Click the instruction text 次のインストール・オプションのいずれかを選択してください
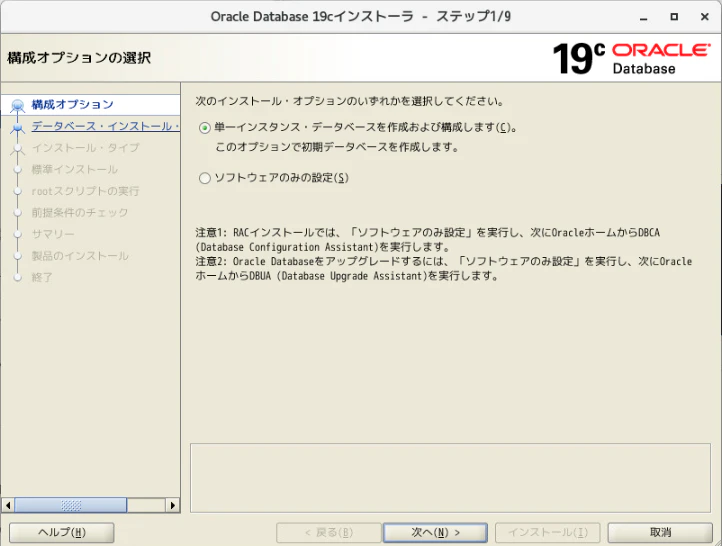Screen dimensions: 722x546 [x=349, y=101]
